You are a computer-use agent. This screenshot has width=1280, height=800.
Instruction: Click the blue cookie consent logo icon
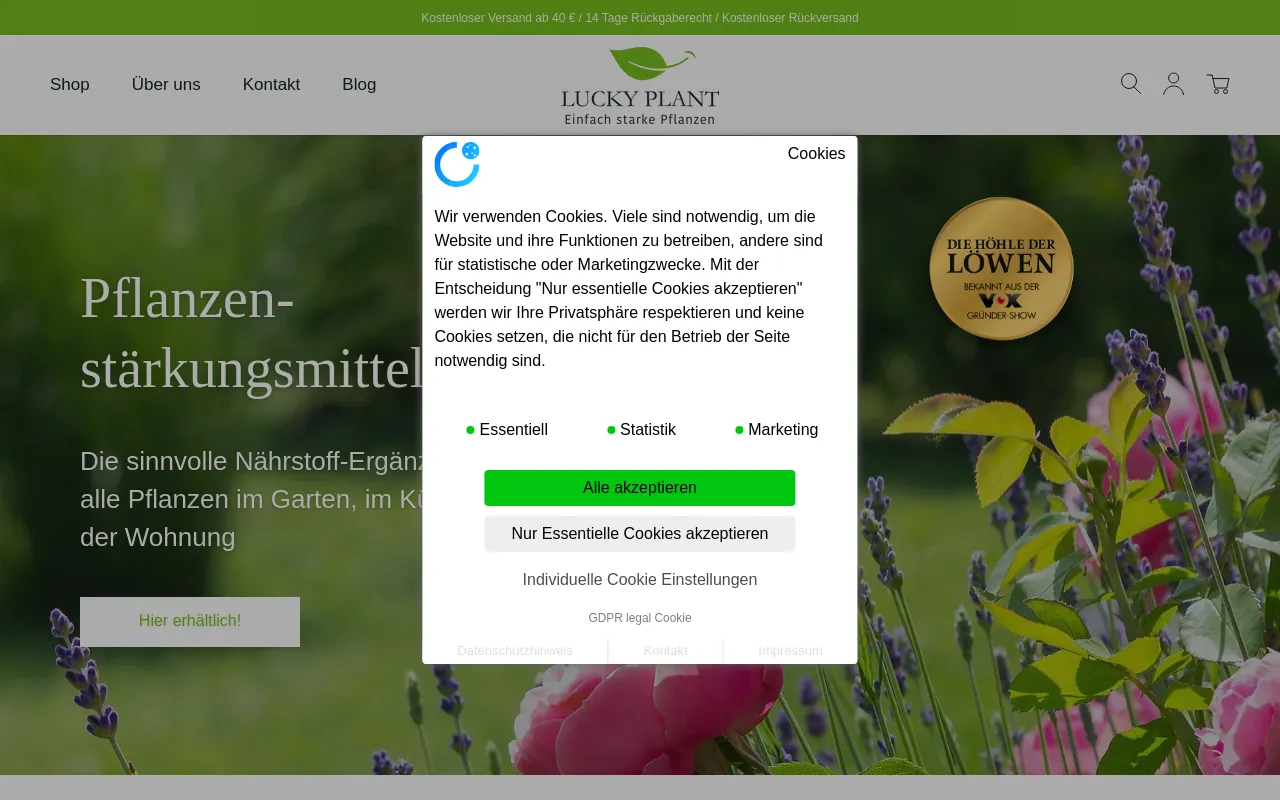tap(457, 164)
